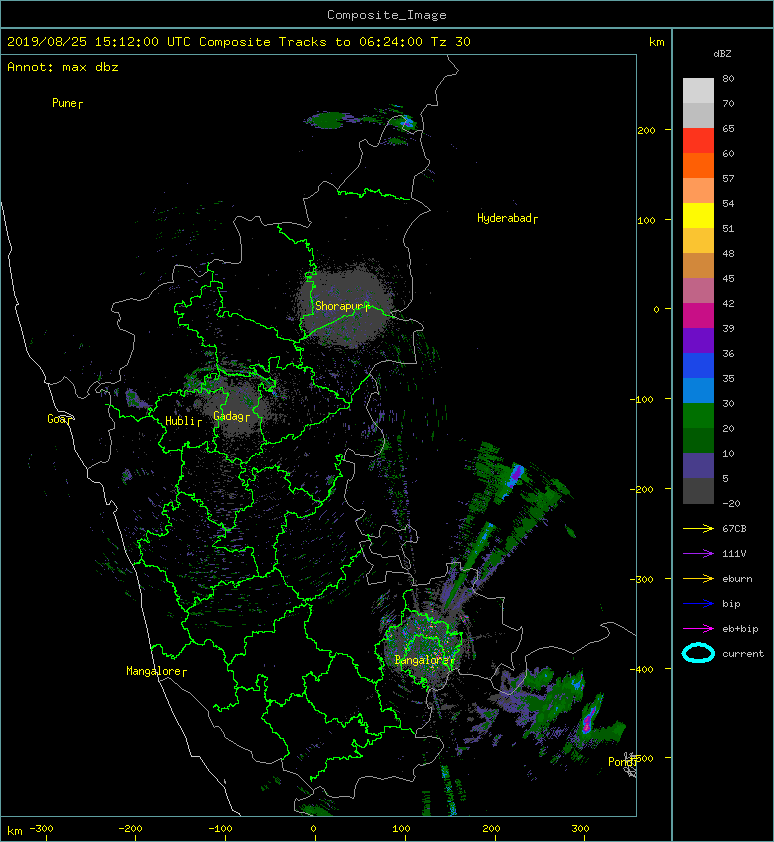Image resolution: width=774 pixels, height=842 pixels.
Task: Select the red swatch between 65 and 60
Action: point(698,141)
